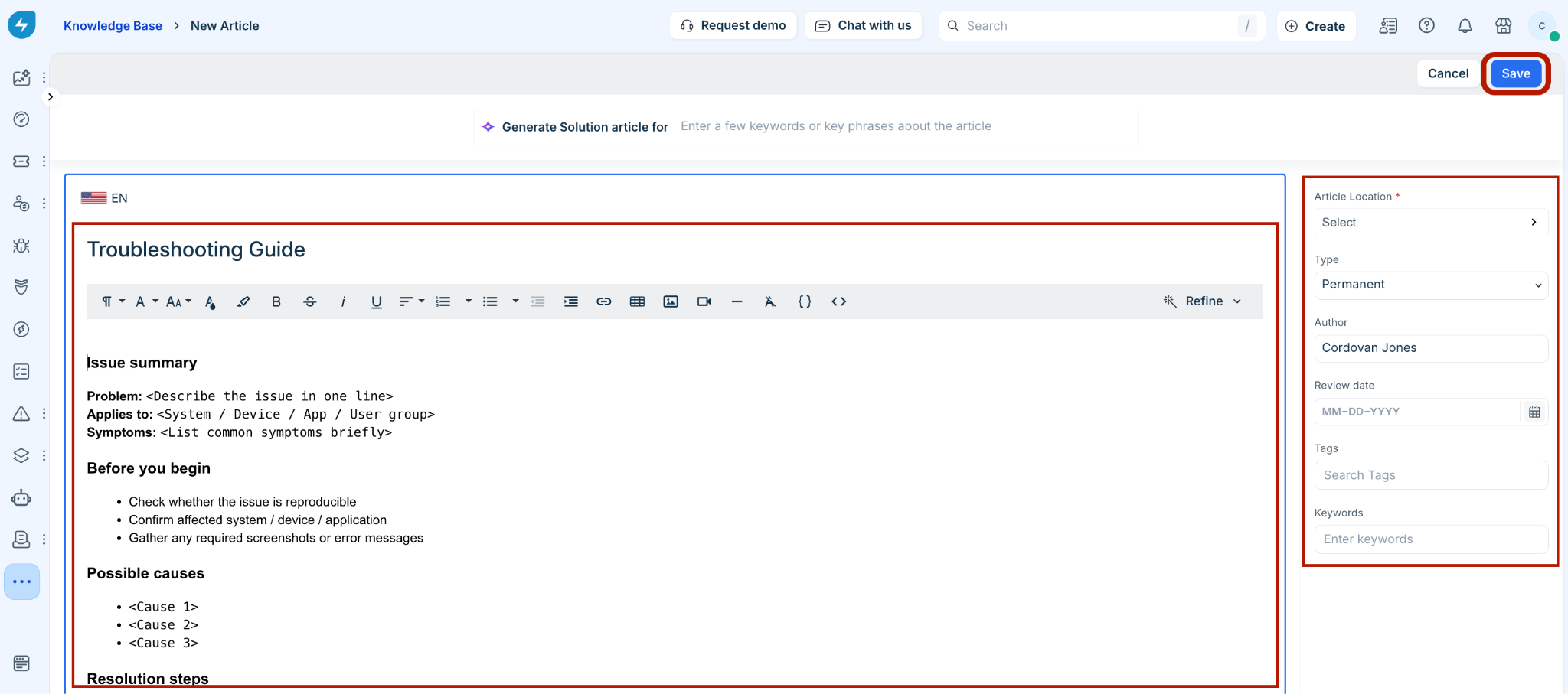The image size is (1568, 694).
Task: Insert a bulleted unordered list
Action: coord(490,301)
